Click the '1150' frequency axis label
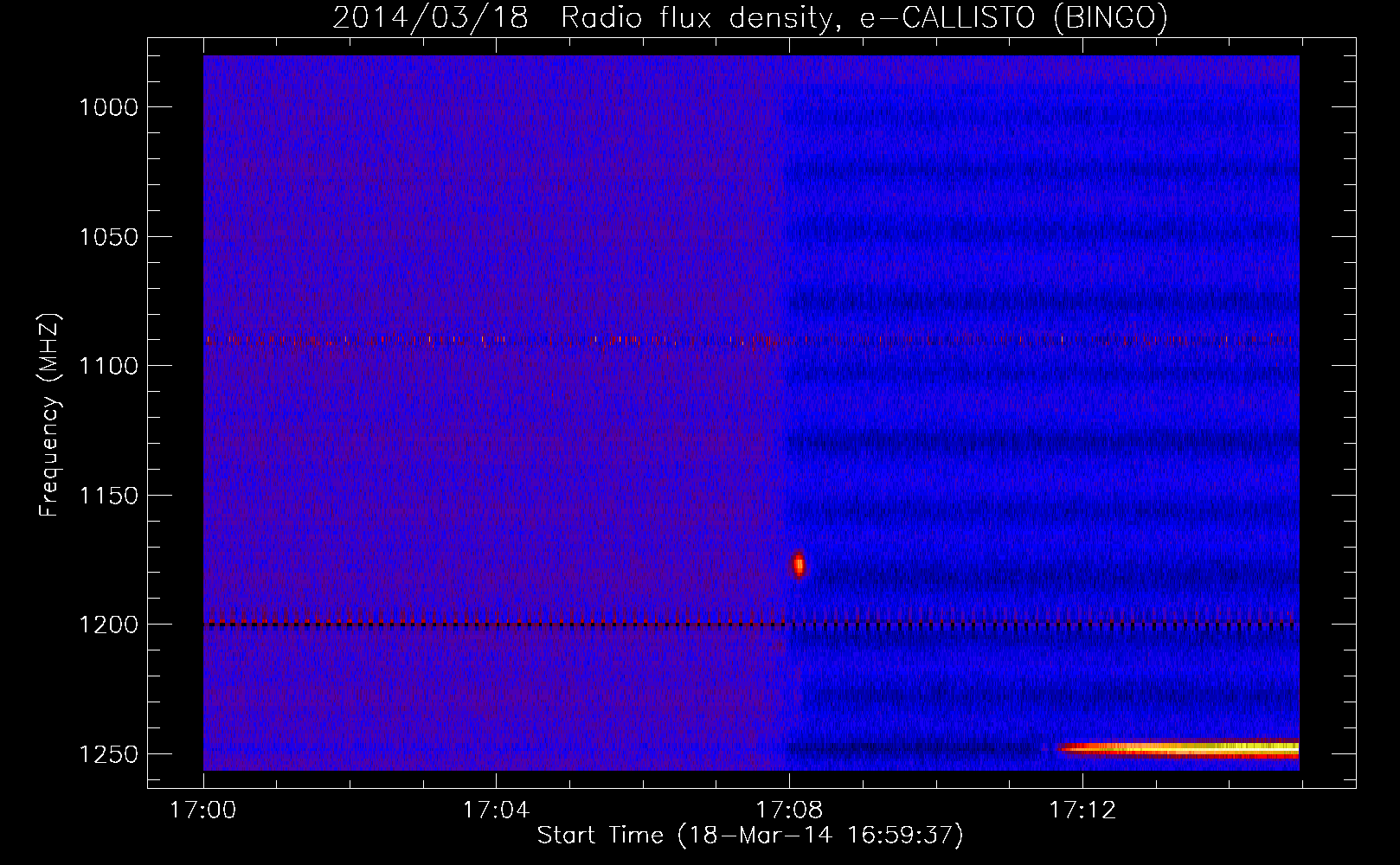The width and height of the screenshot is (1400, 865). click(108, 496)
